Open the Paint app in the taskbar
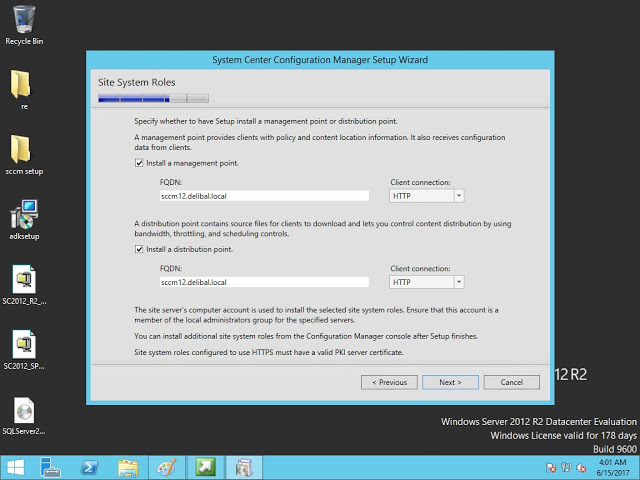 166,467
